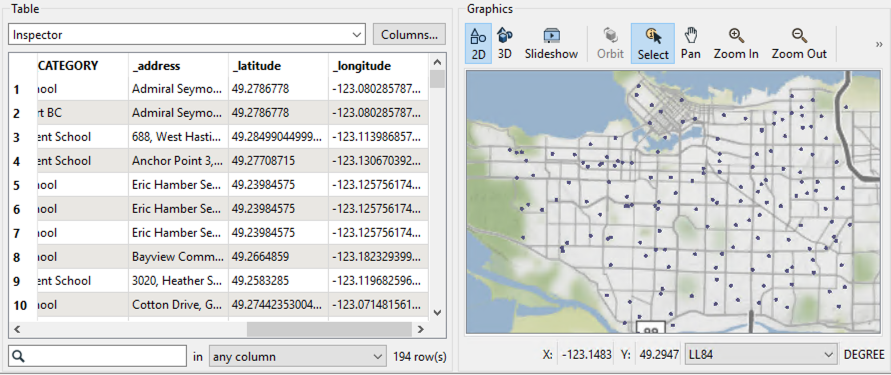Viewport: 891px width, 375px height.
Task: Click the search magnifier icon
Action: coord(19,356)
